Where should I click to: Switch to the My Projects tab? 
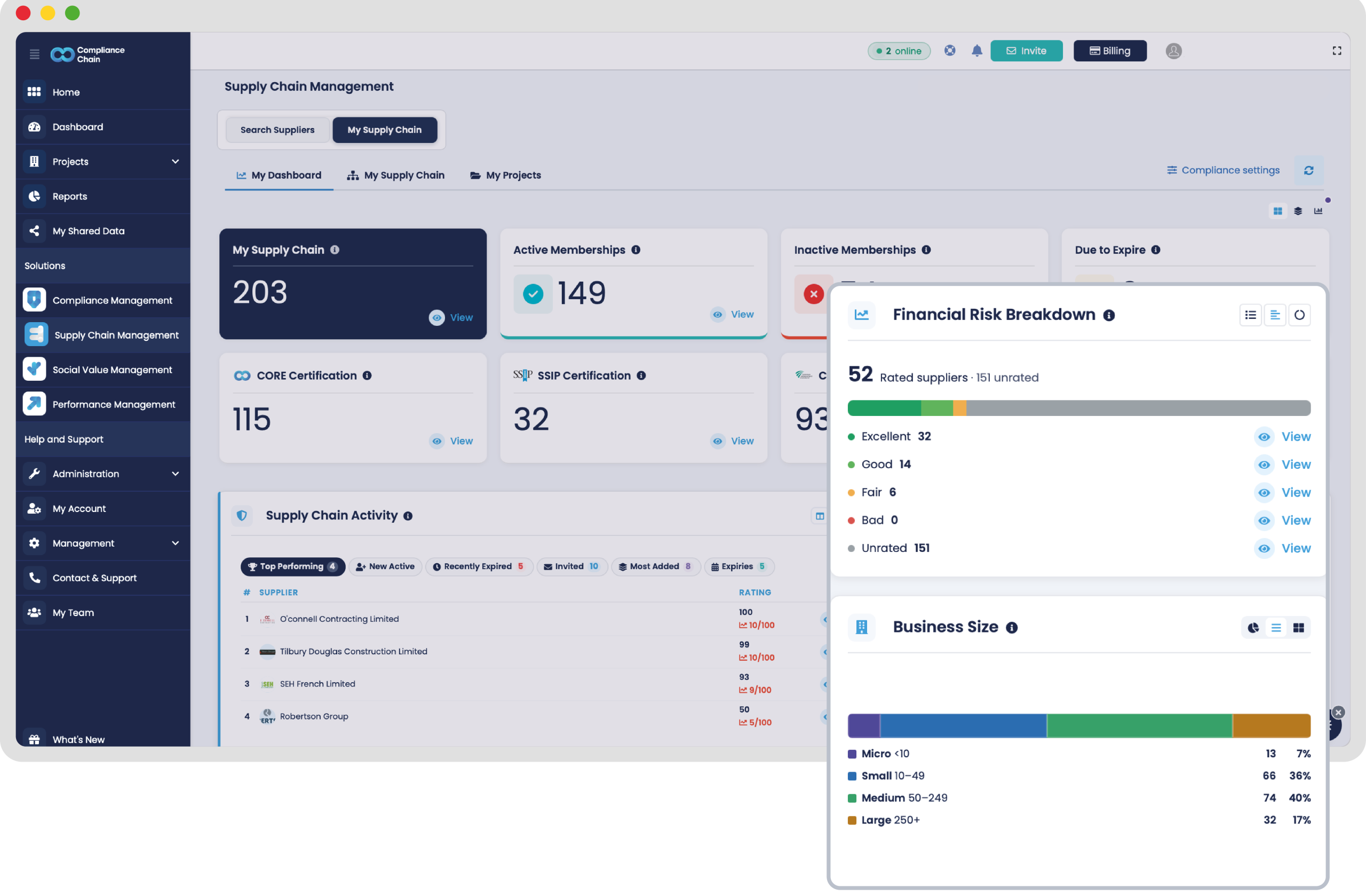point(505,175)
